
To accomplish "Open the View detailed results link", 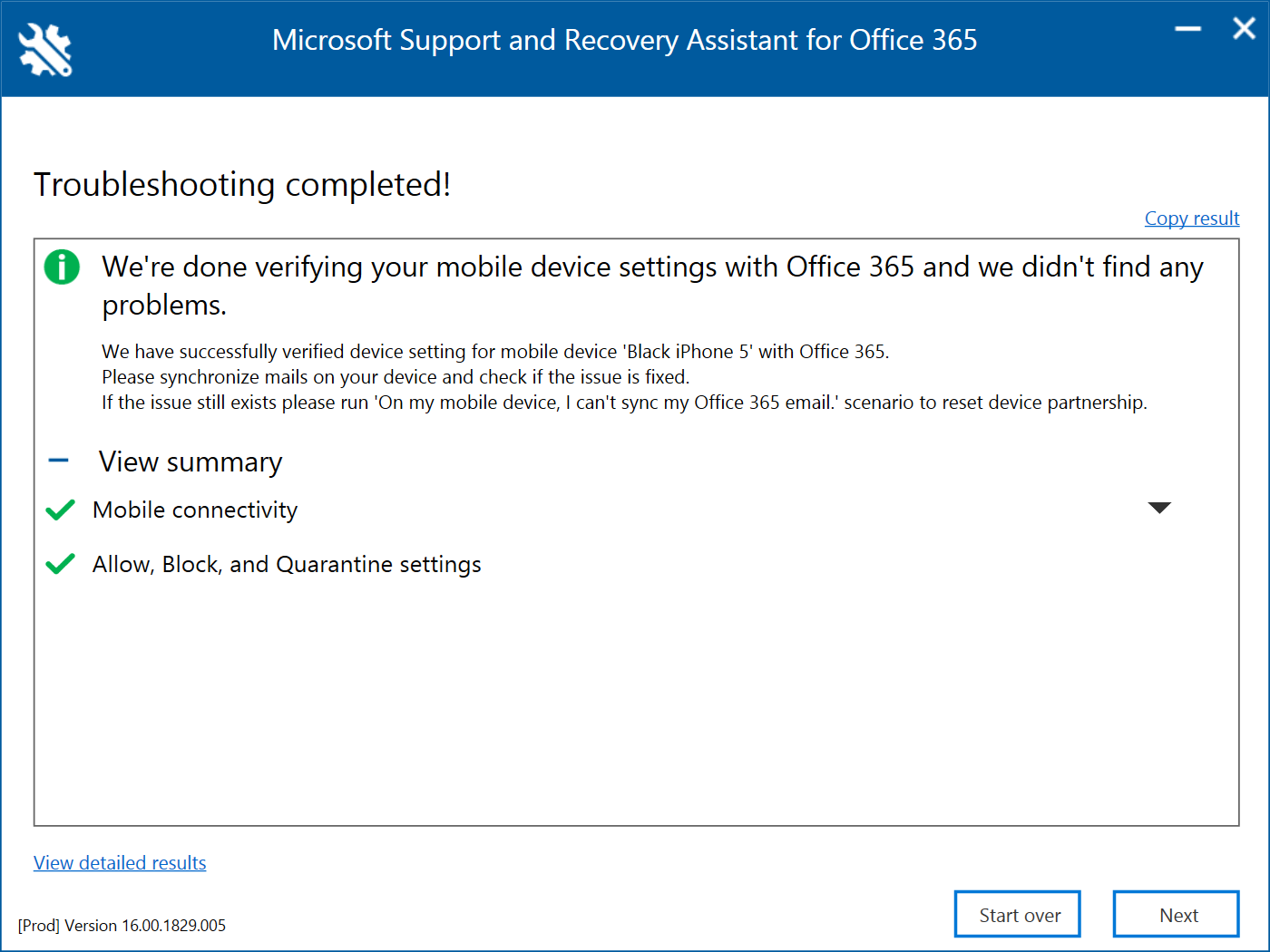I will coord(120,863).
